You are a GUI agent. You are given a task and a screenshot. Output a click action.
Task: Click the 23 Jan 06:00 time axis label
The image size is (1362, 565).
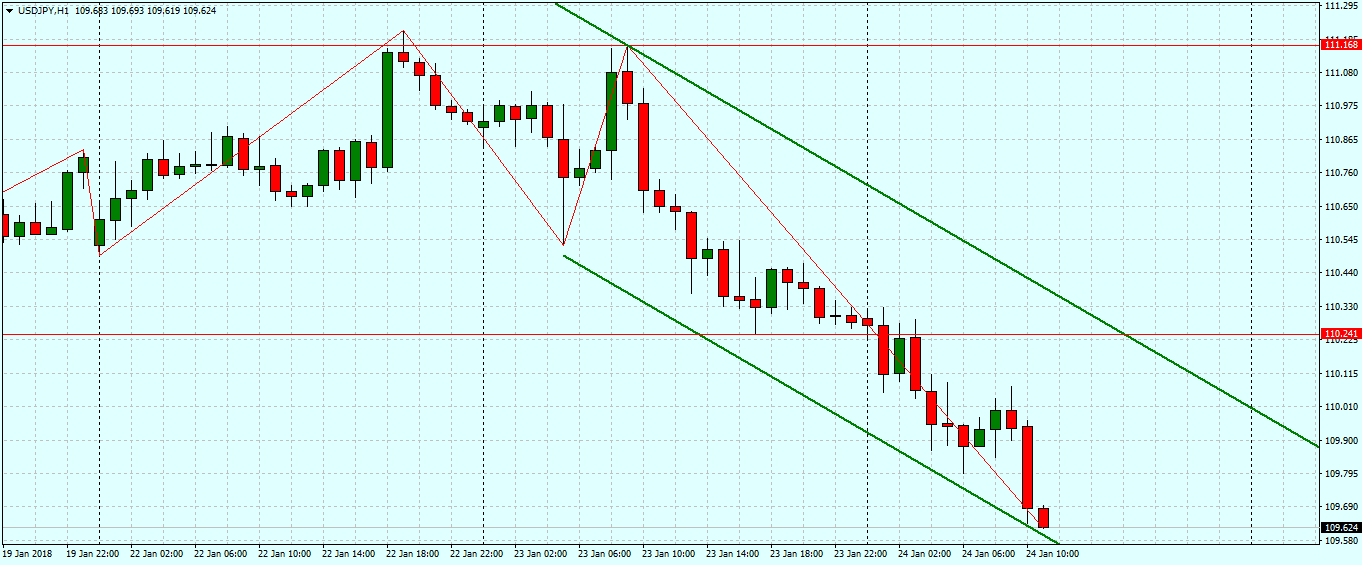[605, 552]
